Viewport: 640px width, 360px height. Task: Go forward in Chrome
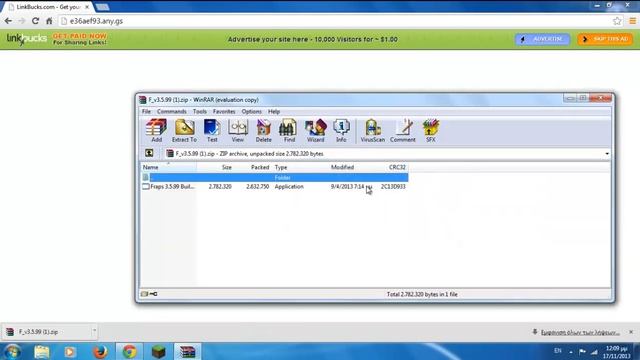tap(22, 21)
